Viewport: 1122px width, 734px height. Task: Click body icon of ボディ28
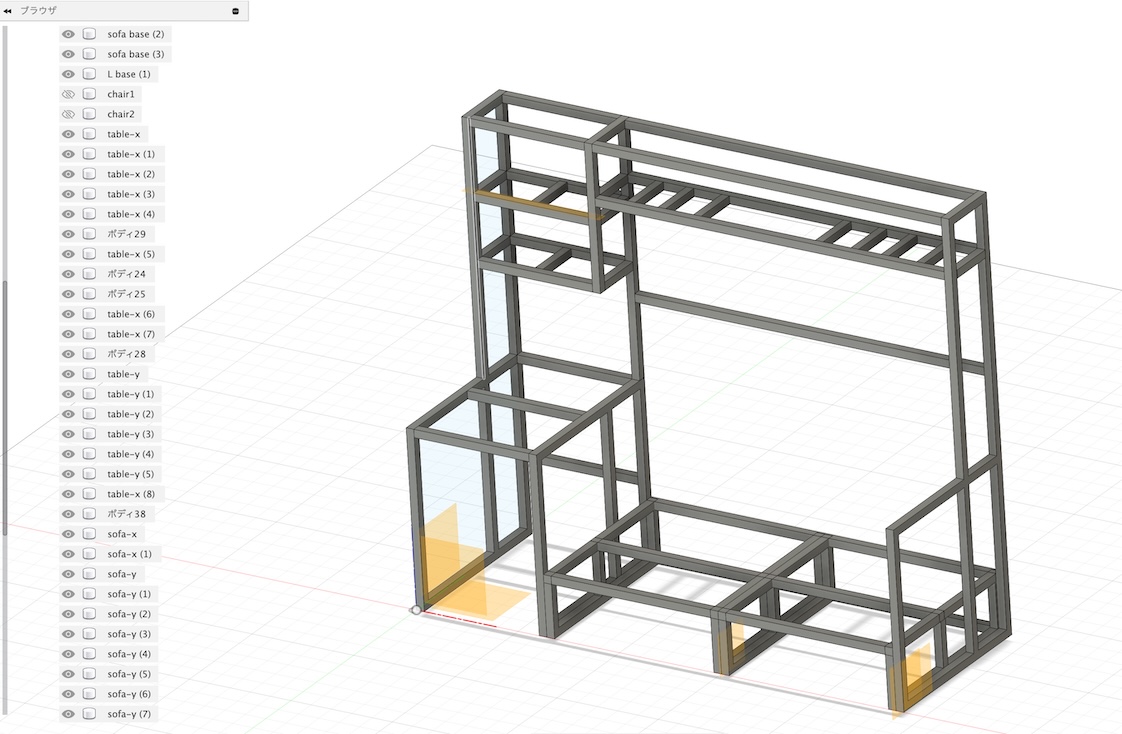pos(89,354)
